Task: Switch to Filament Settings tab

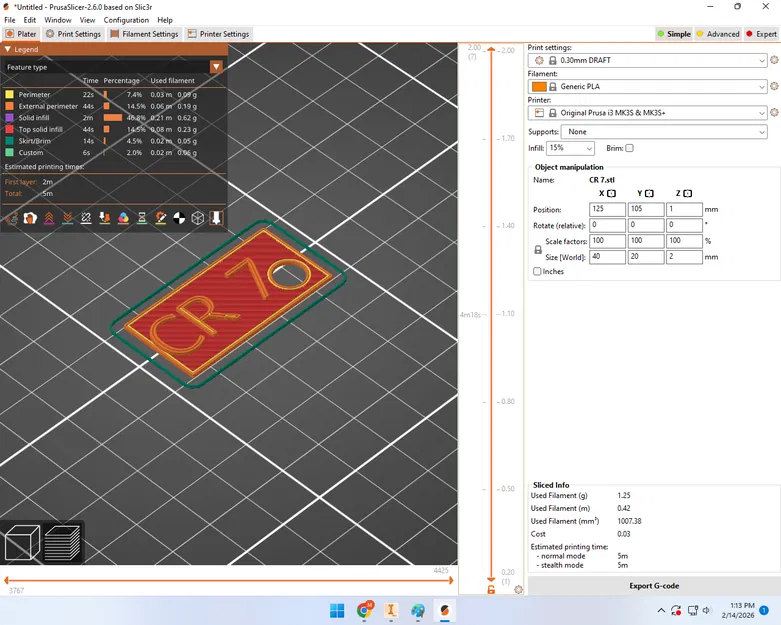Action: [145, 34]
